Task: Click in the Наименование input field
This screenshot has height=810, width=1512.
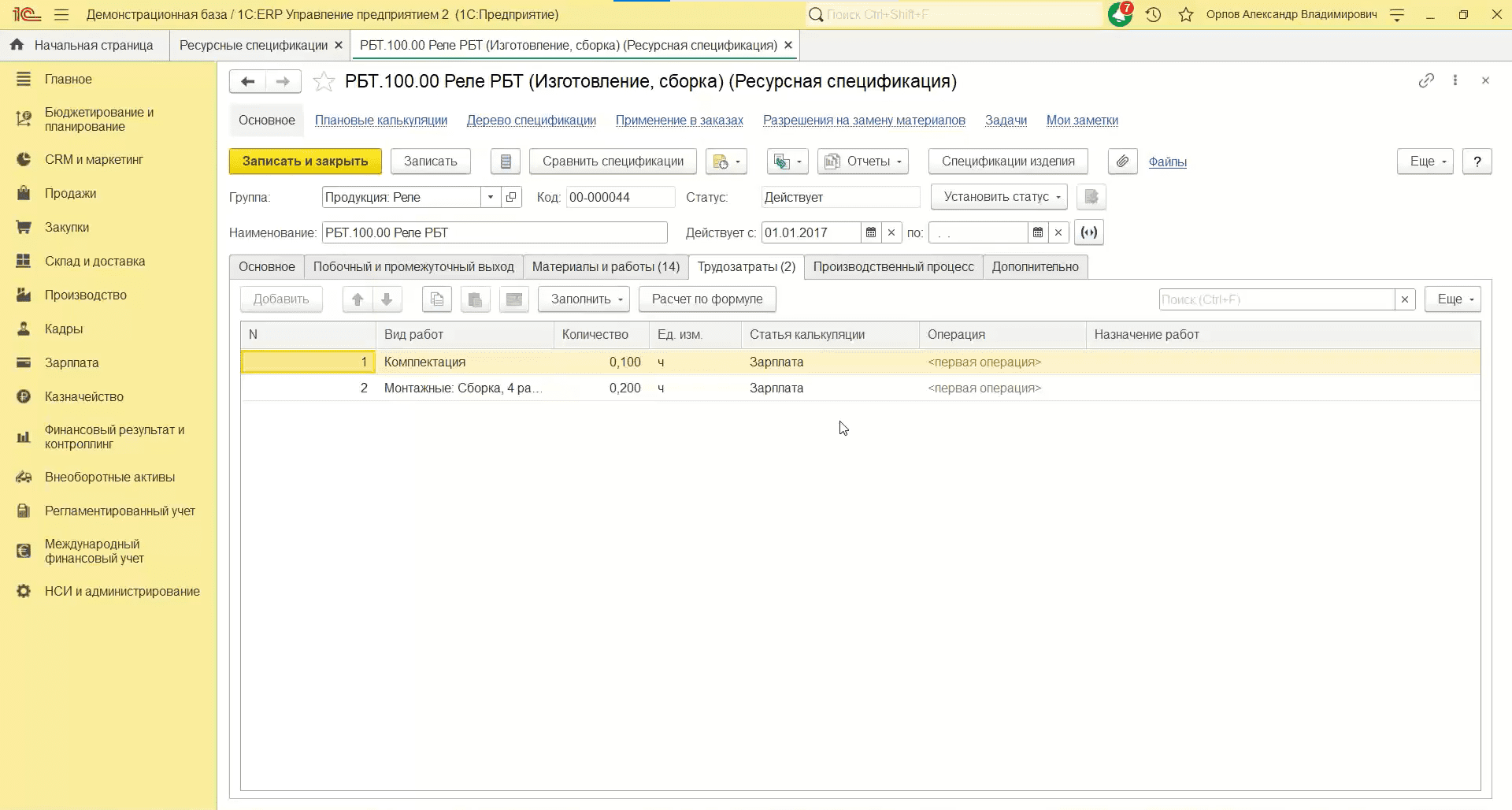Action: click(x=495, y=232)
